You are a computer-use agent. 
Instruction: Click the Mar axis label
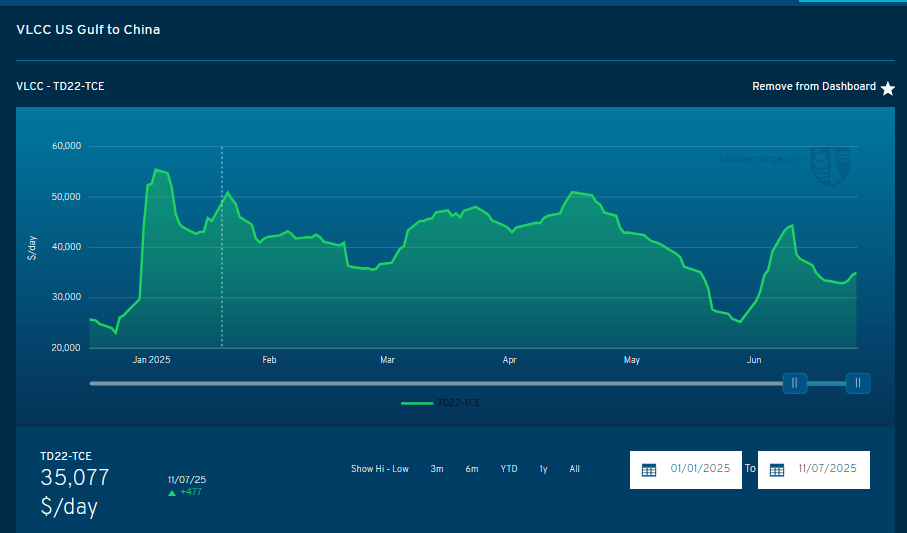[x=388, y=360]
